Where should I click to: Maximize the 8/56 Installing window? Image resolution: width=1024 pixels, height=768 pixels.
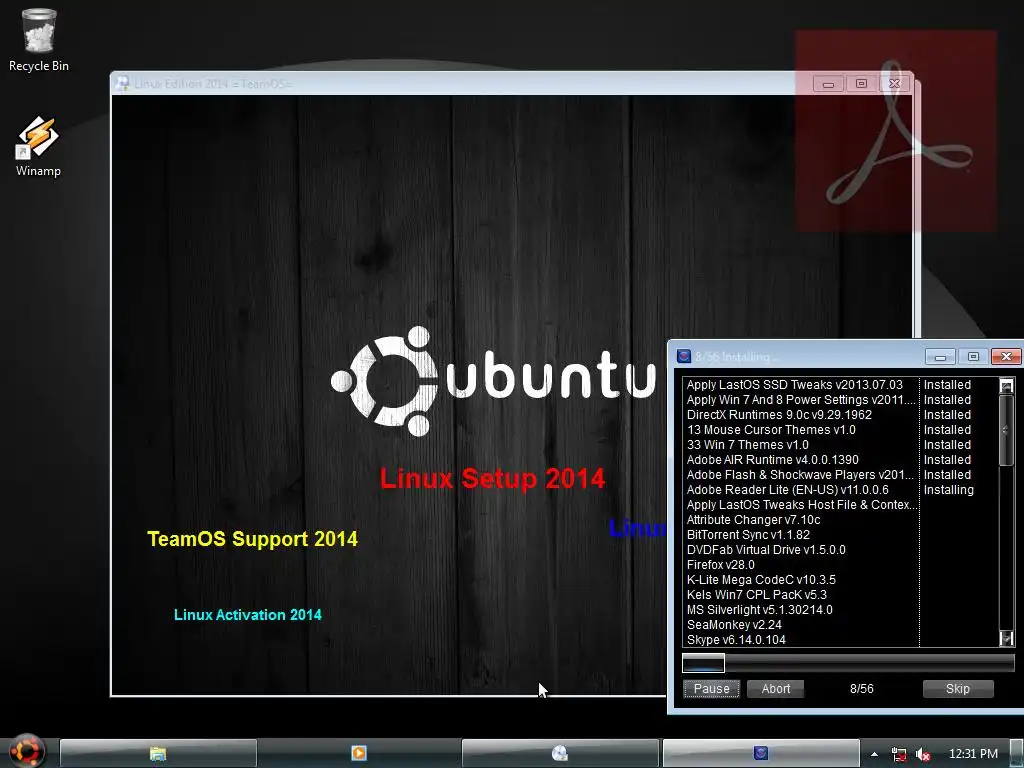tap(973, 357)
